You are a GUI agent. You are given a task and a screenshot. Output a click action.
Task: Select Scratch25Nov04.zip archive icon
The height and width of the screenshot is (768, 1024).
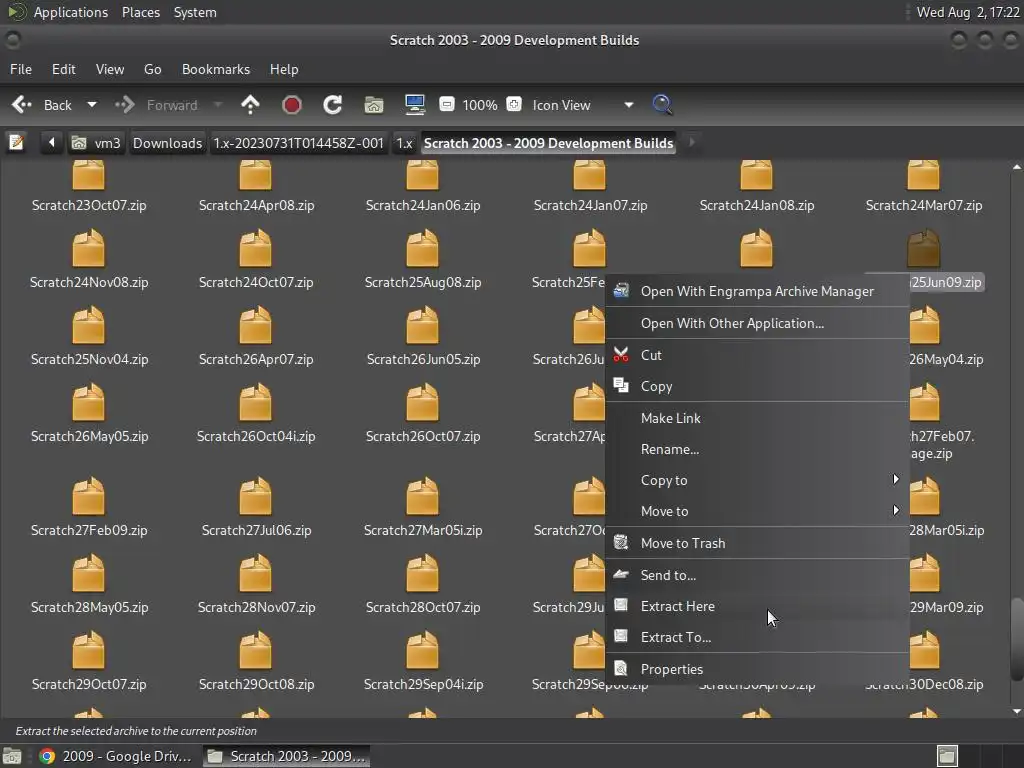[88, 325]
